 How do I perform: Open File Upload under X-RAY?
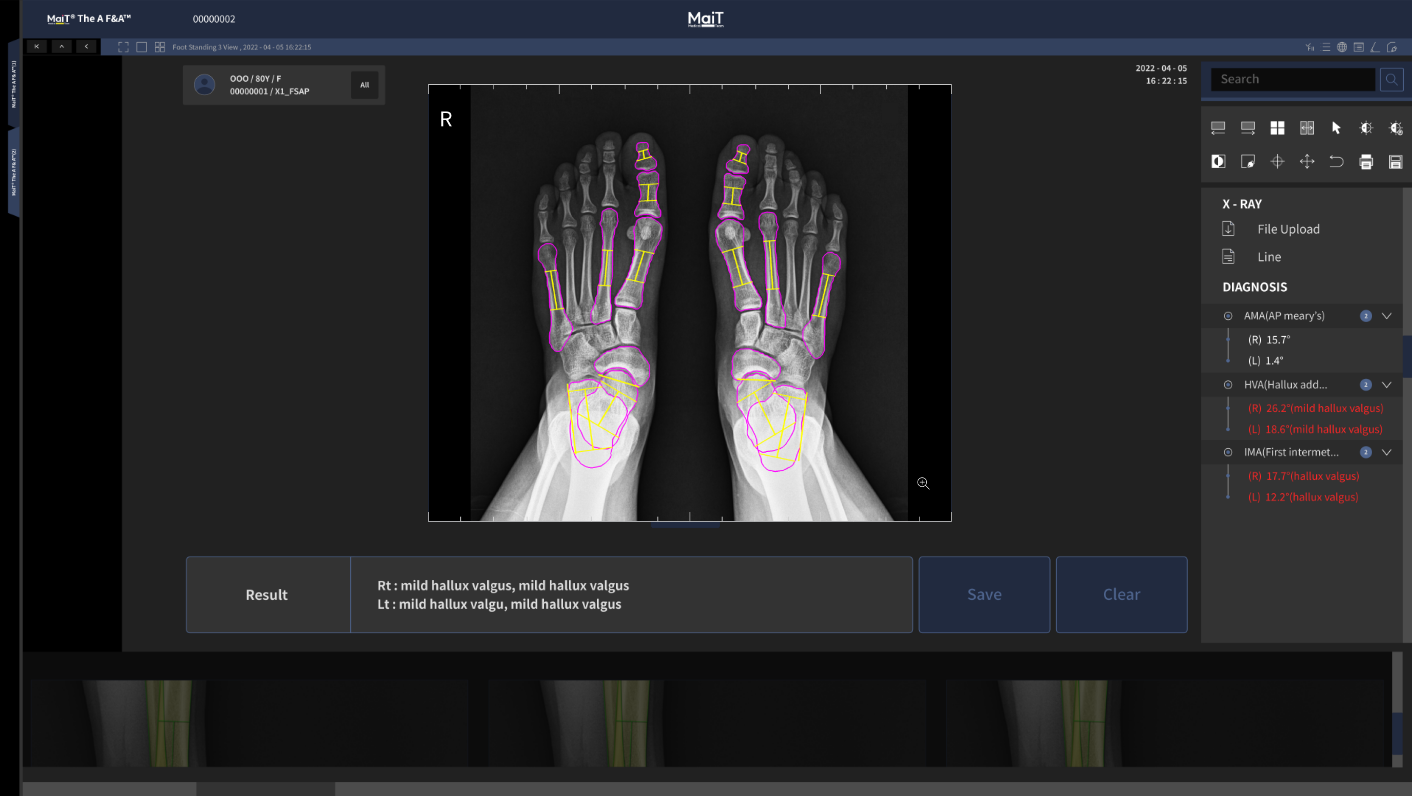(1288, 229)
